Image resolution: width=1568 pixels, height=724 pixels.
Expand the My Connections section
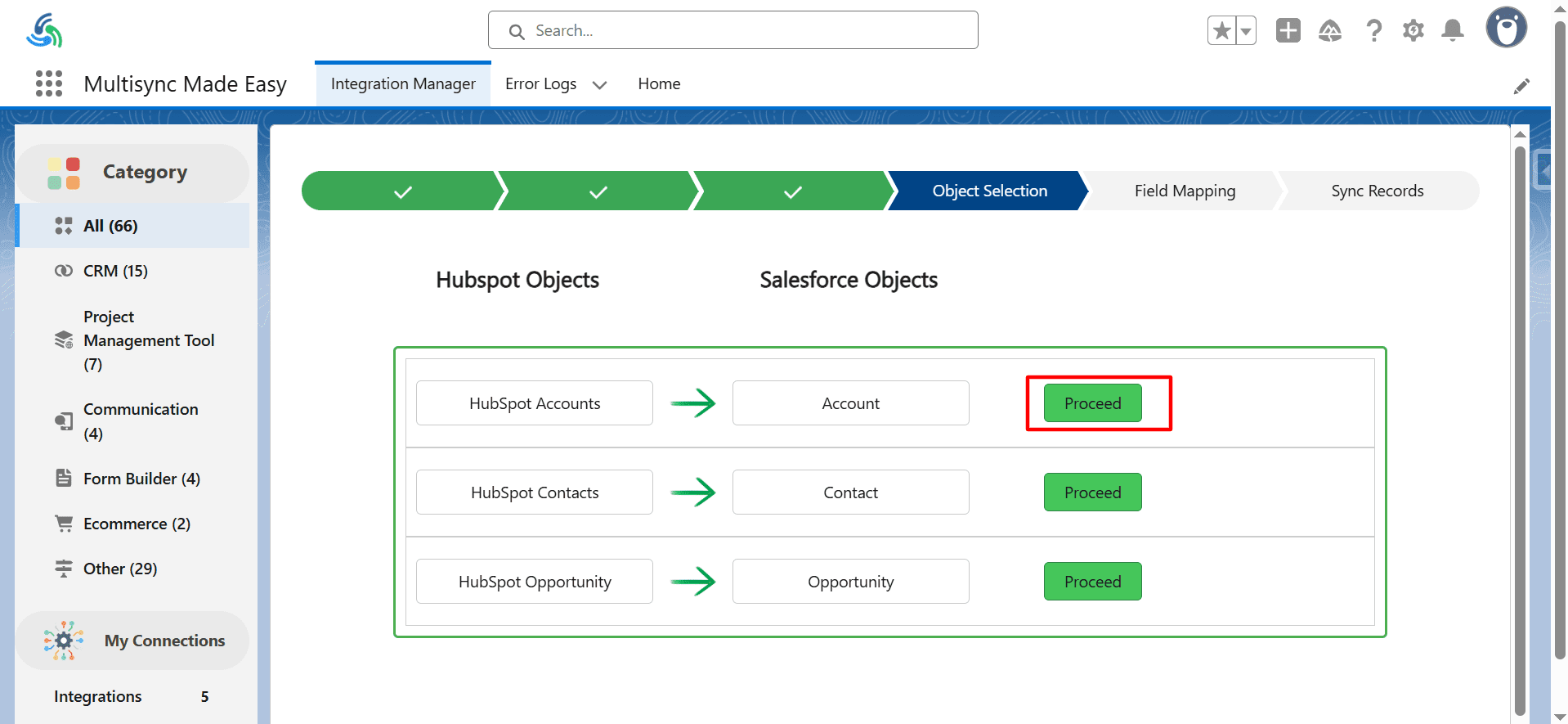click(164, 641)
